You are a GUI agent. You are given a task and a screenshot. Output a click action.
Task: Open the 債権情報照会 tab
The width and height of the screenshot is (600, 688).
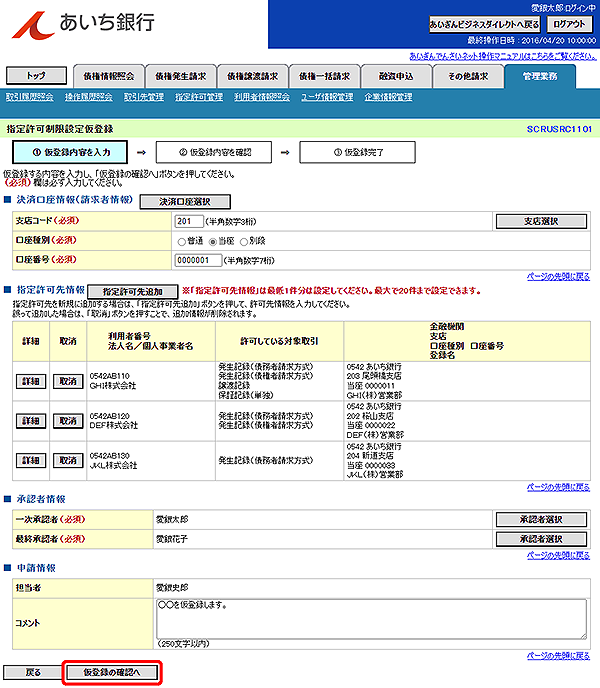pos(107,75)
